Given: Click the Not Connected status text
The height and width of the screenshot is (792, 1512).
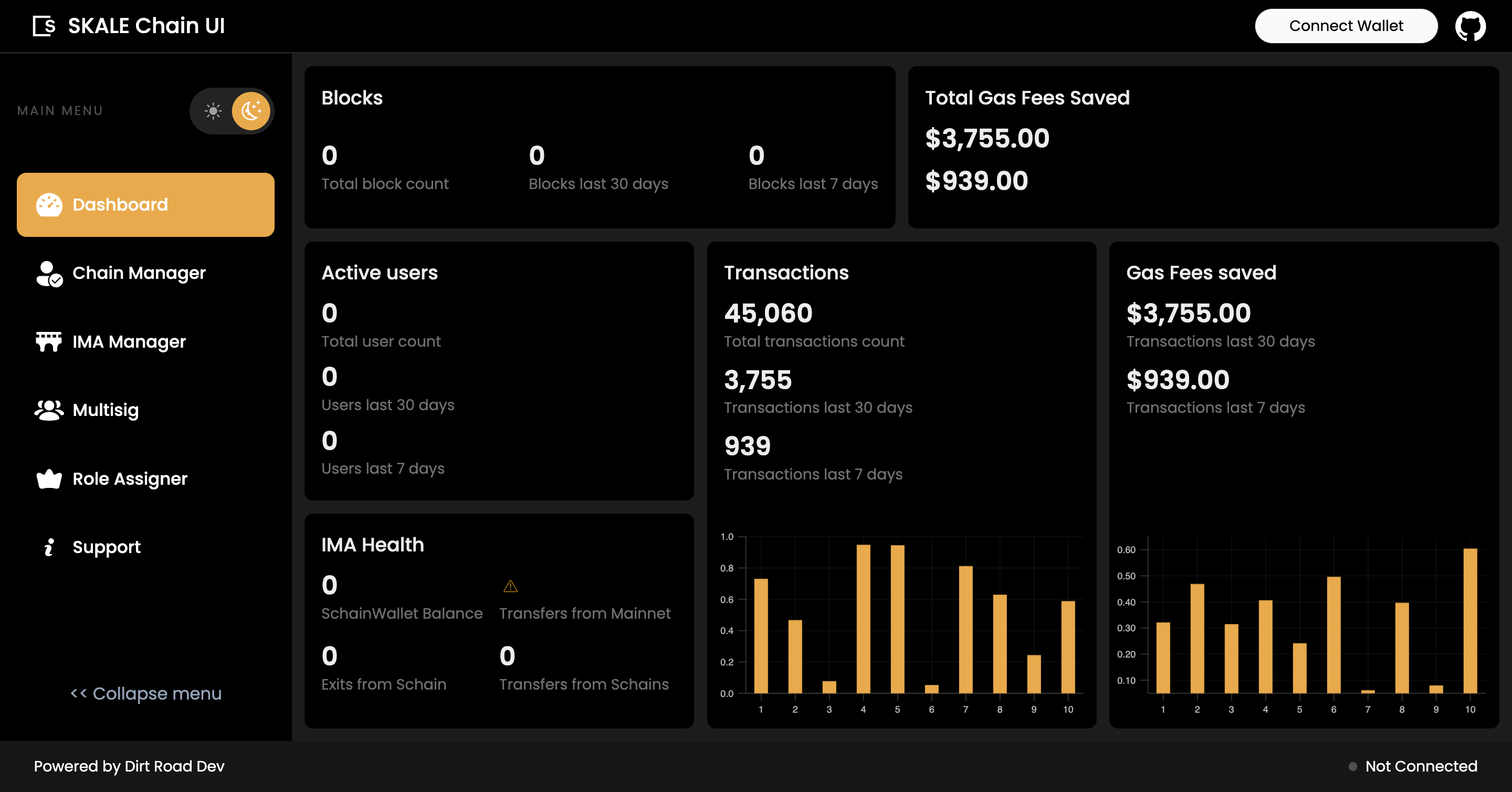Looking at the screenshot, I should (x=1421, y=767).
